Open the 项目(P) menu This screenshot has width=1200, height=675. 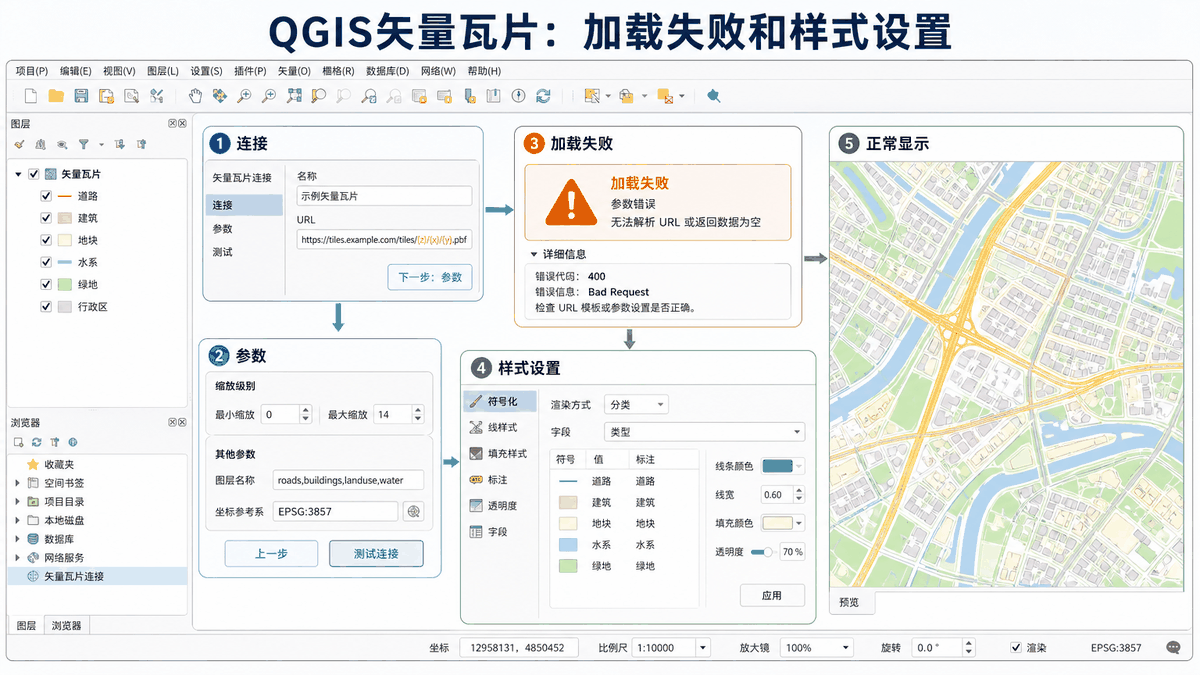point(32,71)
